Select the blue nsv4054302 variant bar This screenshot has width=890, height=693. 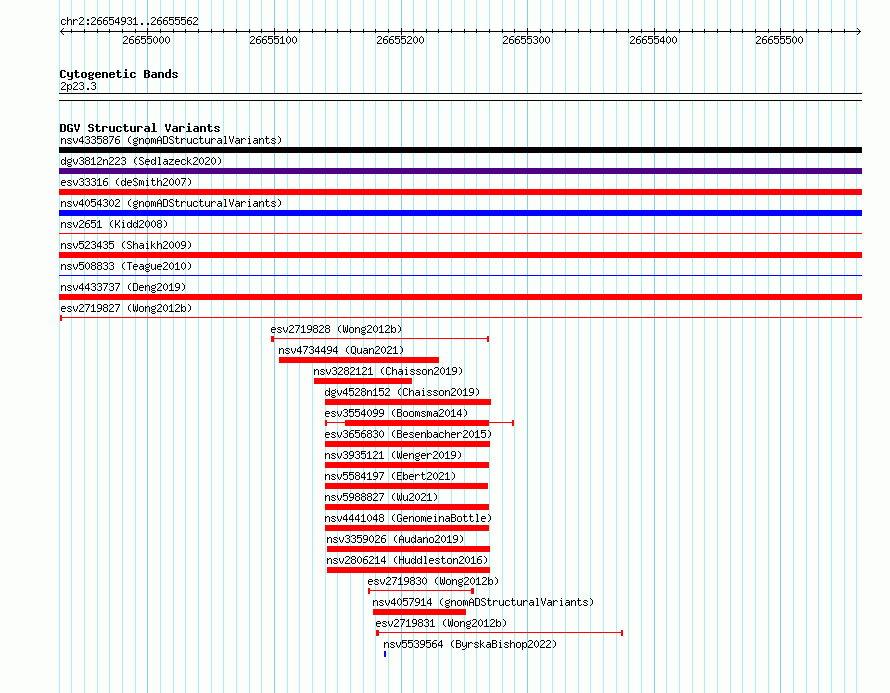[x=460, y=213]
